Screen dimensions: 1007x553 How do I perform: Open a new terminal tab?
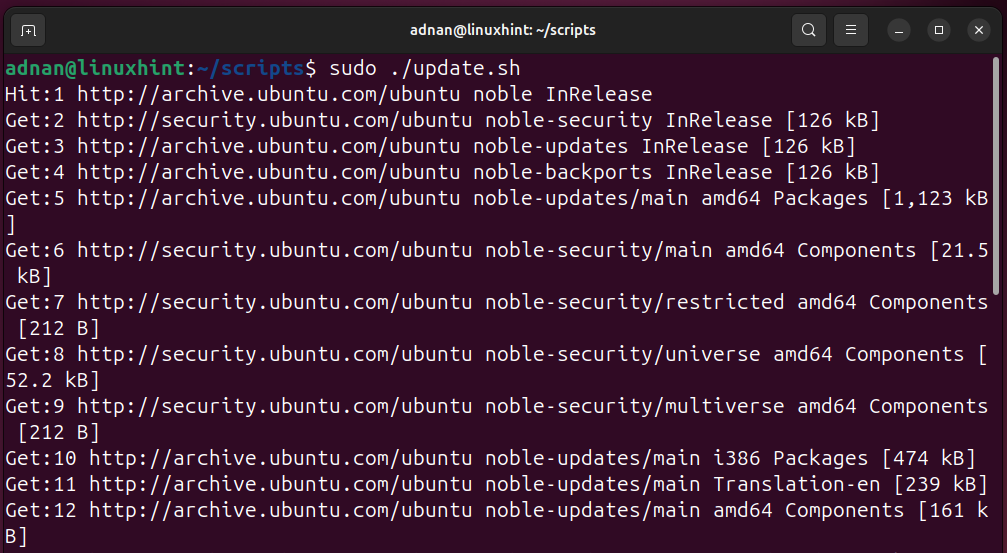29,30
